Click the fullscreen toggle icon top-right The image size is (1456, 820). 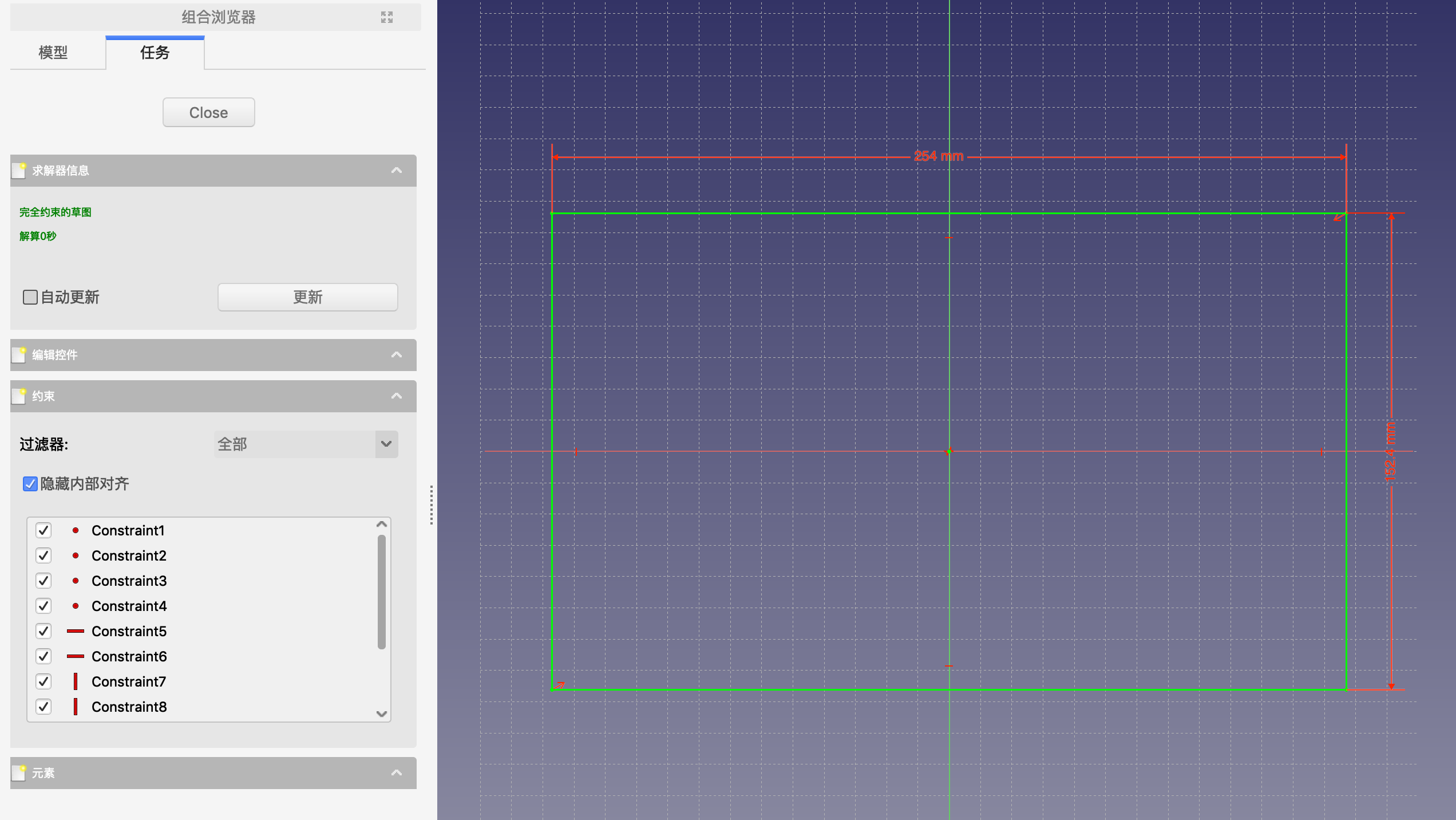coord(386,16)
